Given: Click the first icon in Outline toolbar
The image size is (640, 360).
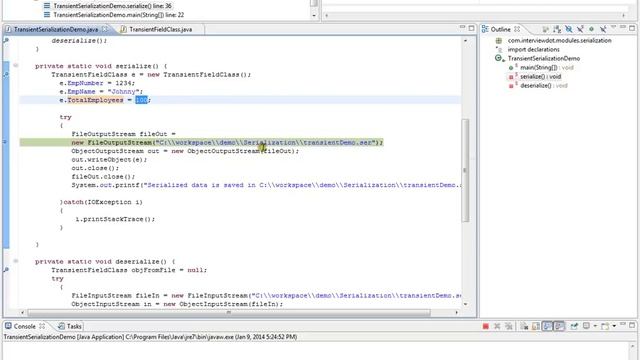Looking at the screenshot, I should tap(546, 29).
